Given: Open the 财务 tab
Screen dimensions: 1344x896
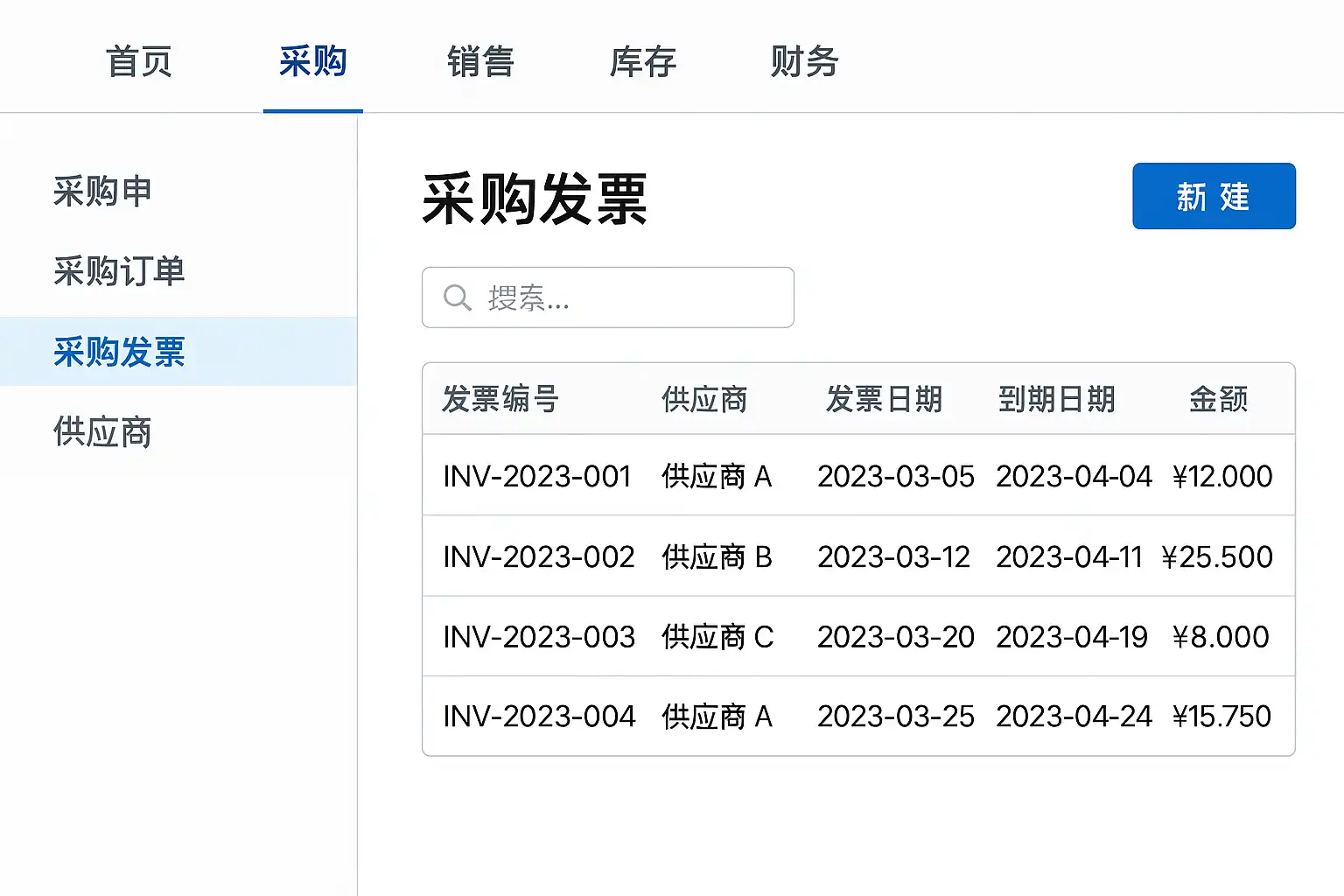Looking at the screenshot, I should pyautogui.click(x=804, y=62).
